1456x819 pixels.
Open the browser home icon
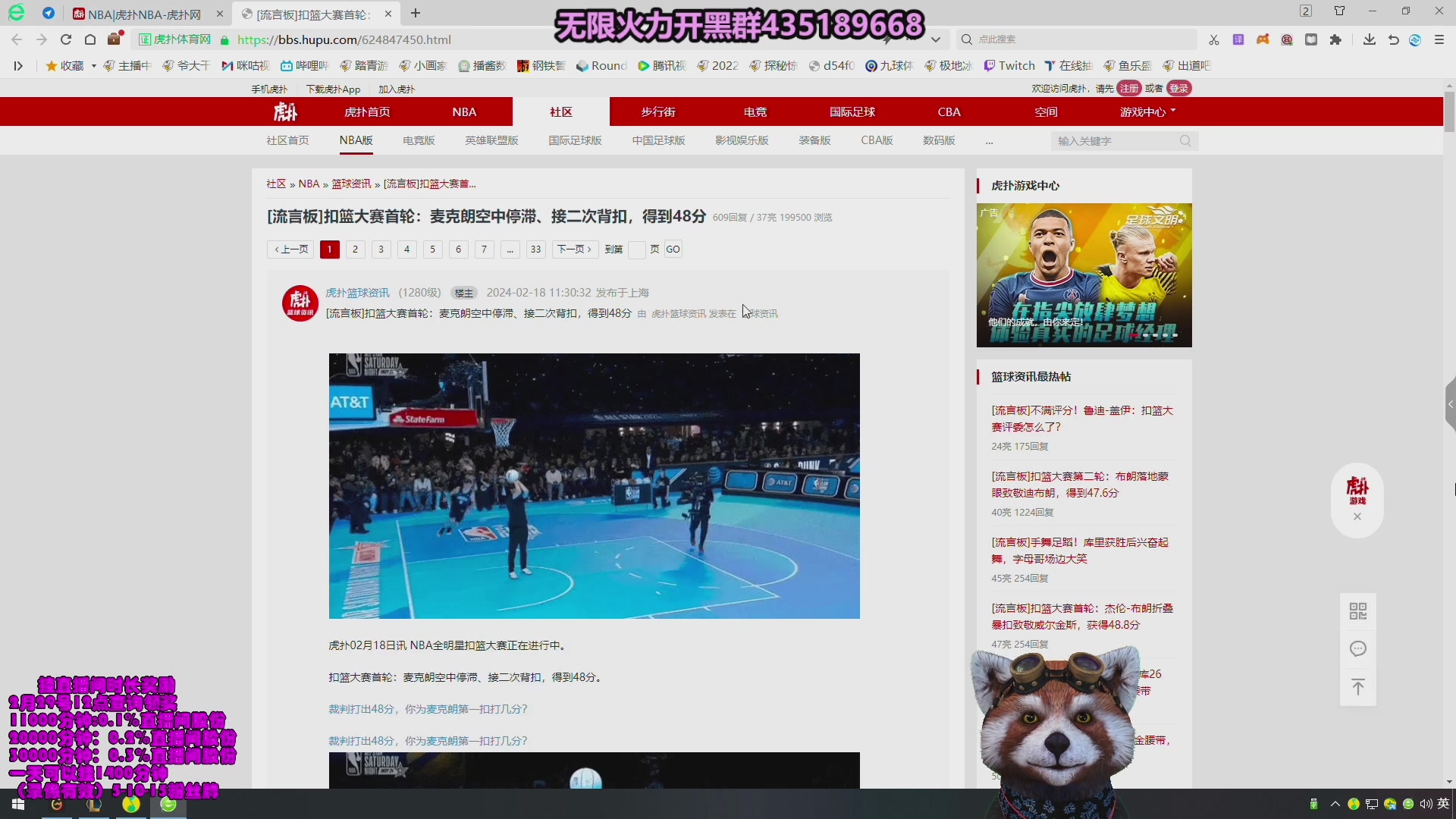90,39
